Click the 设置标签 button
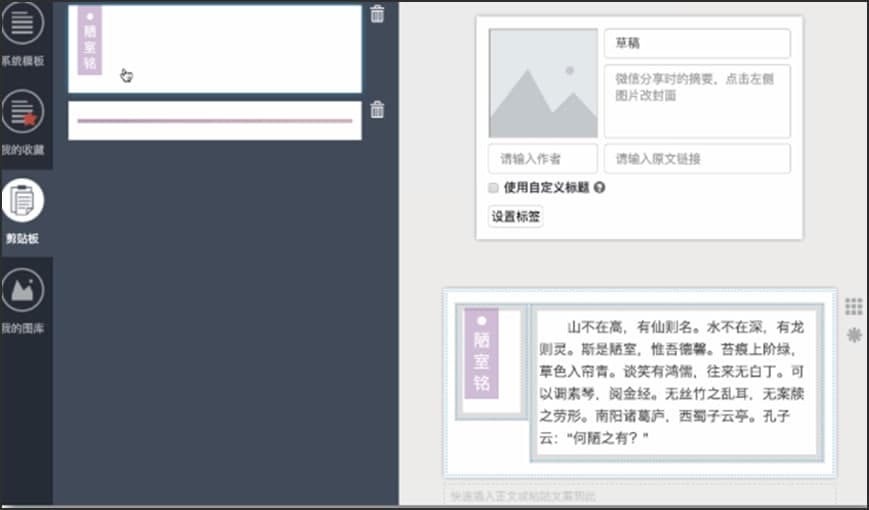Screen dimensions: 869x510 click(515, 216)
